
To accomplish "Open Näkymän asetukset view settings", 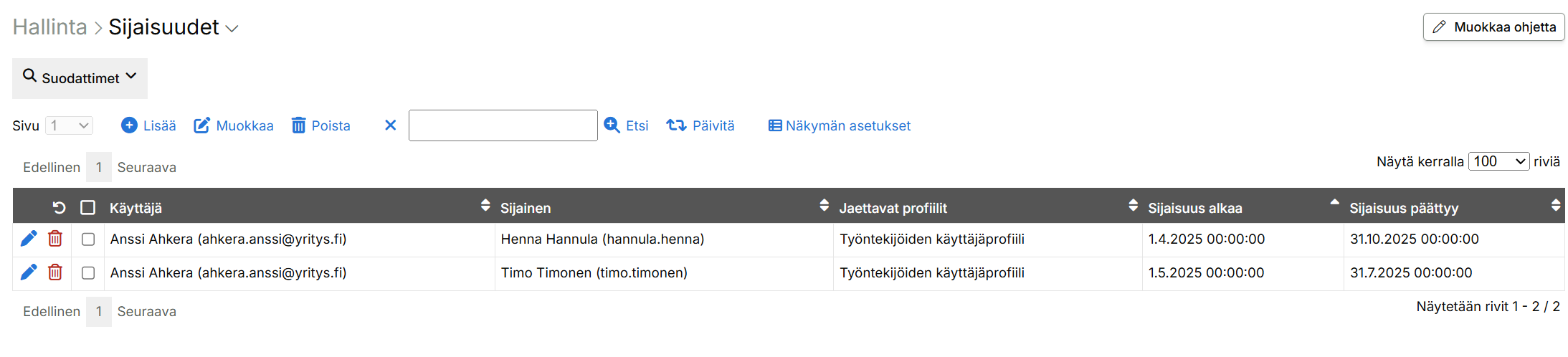I will tap(839, 125).
